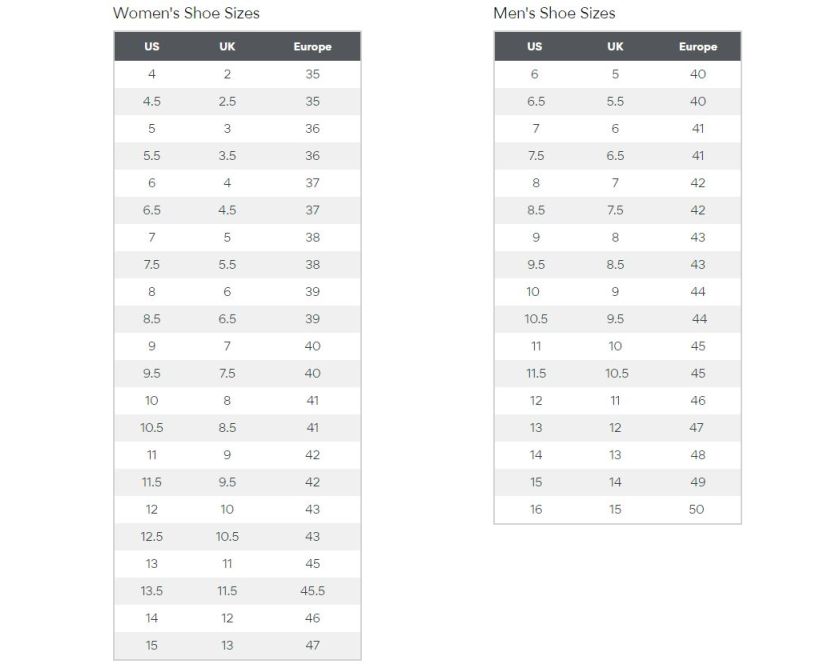Select the men's UK column header

tap(615, 47)
